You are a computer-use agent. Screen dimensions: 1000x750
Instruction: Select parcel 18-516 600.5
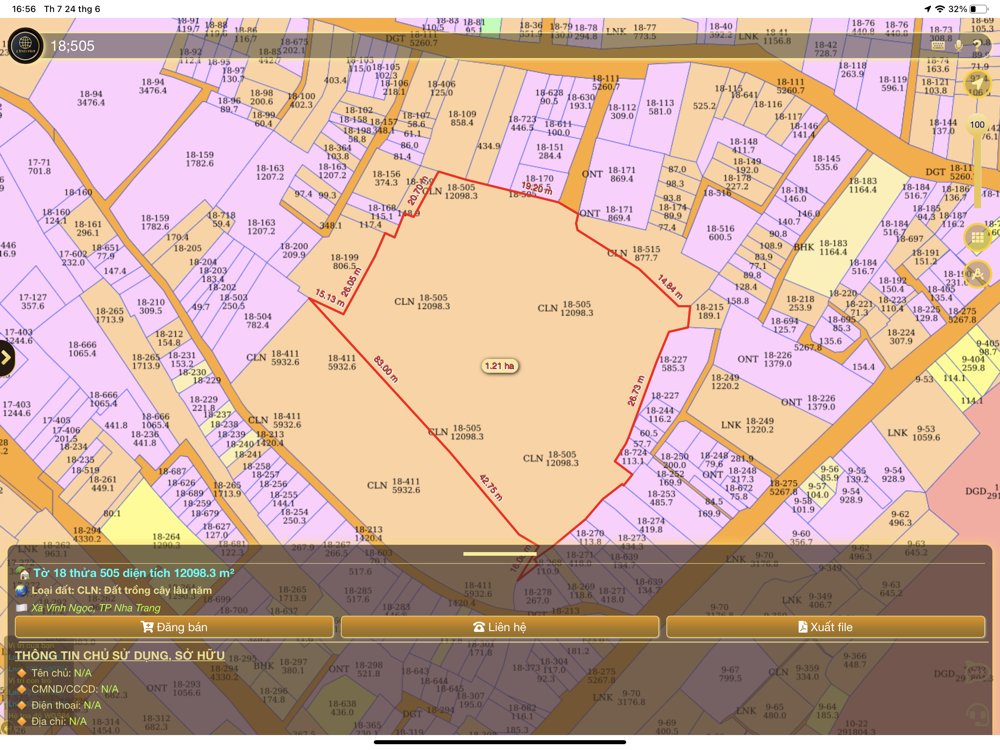720,232
